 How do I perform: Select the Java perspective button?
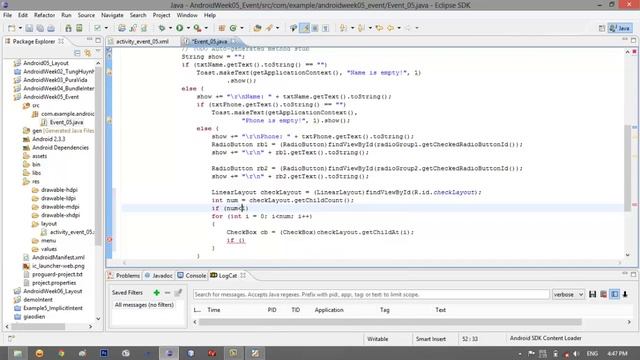(620, 28)
